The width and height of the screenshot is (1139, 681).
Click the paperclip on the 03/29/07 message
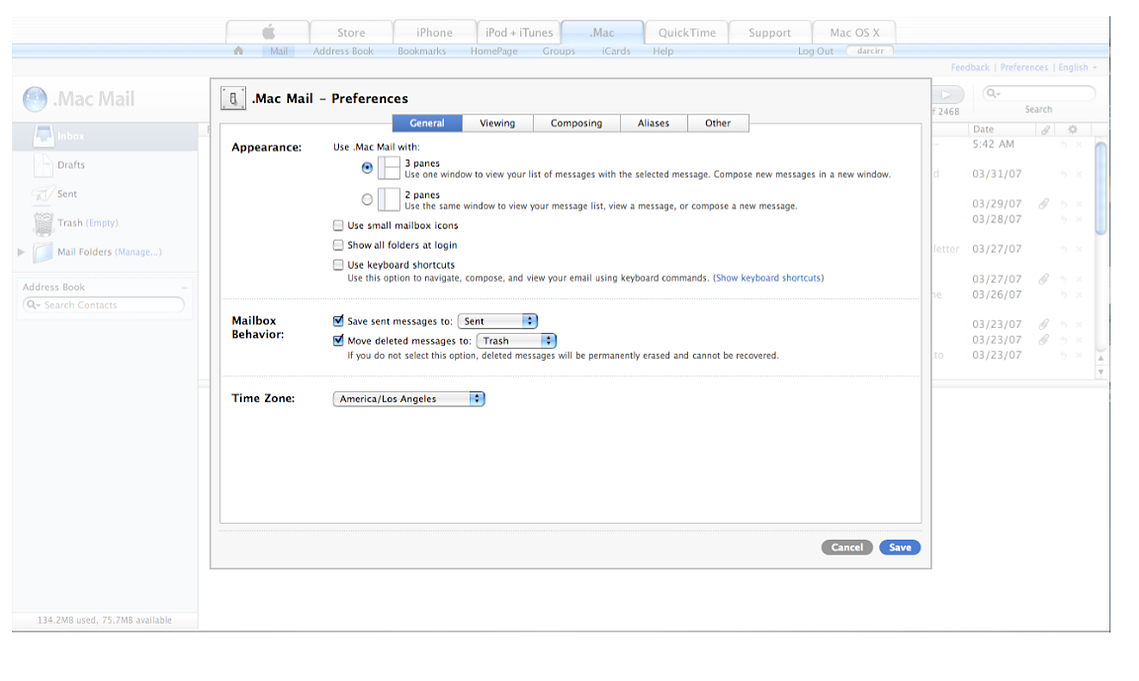1043,204
